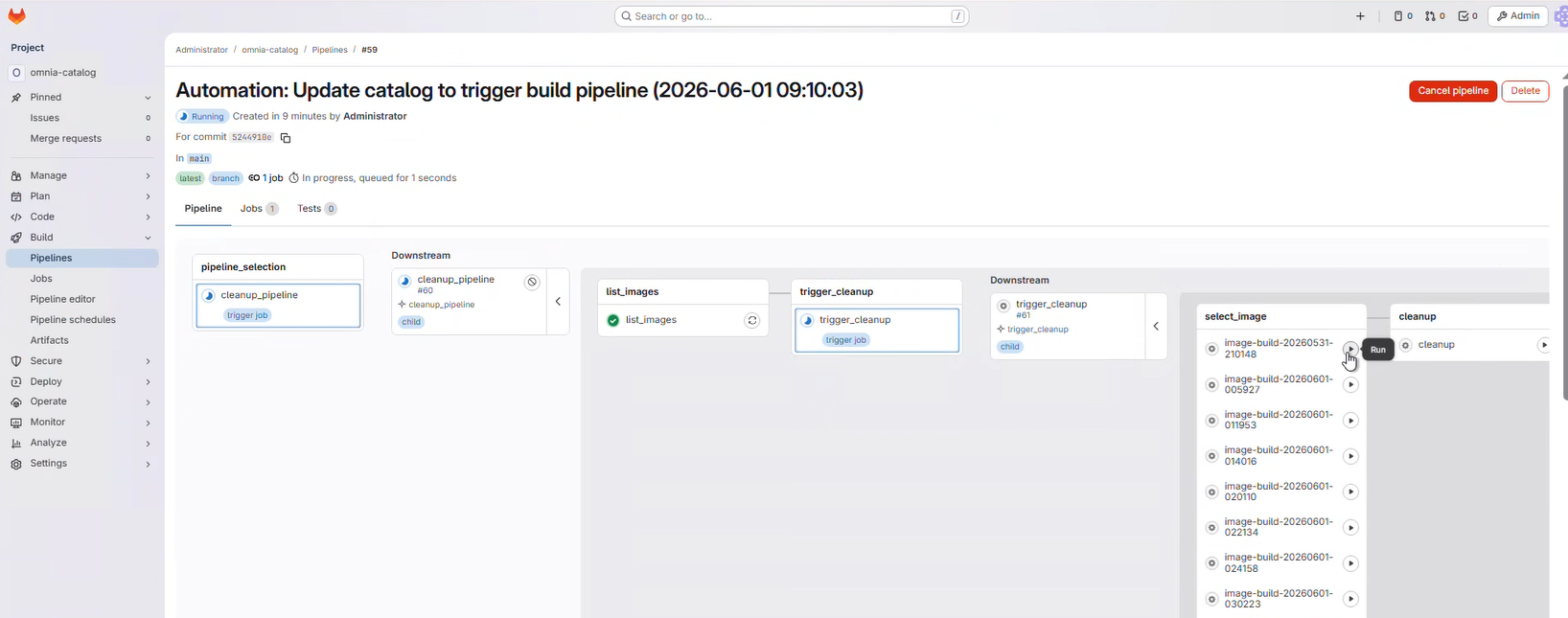Switch to the Tests tab
Screen dimensions: 1568x618
(316, 209)
